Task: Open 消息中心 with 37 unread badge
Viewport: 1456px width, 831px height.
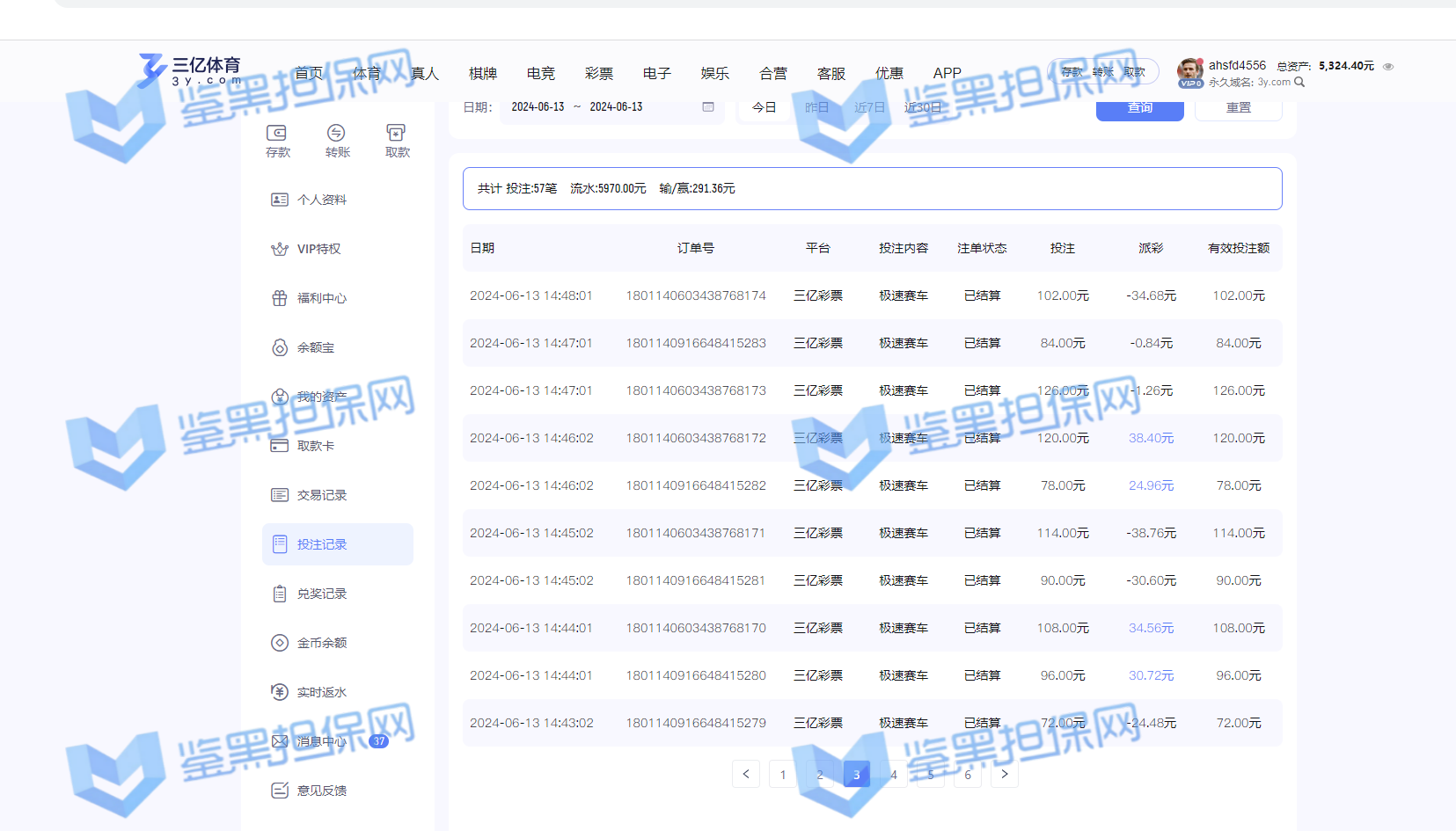Action: (x=321, y=741)
